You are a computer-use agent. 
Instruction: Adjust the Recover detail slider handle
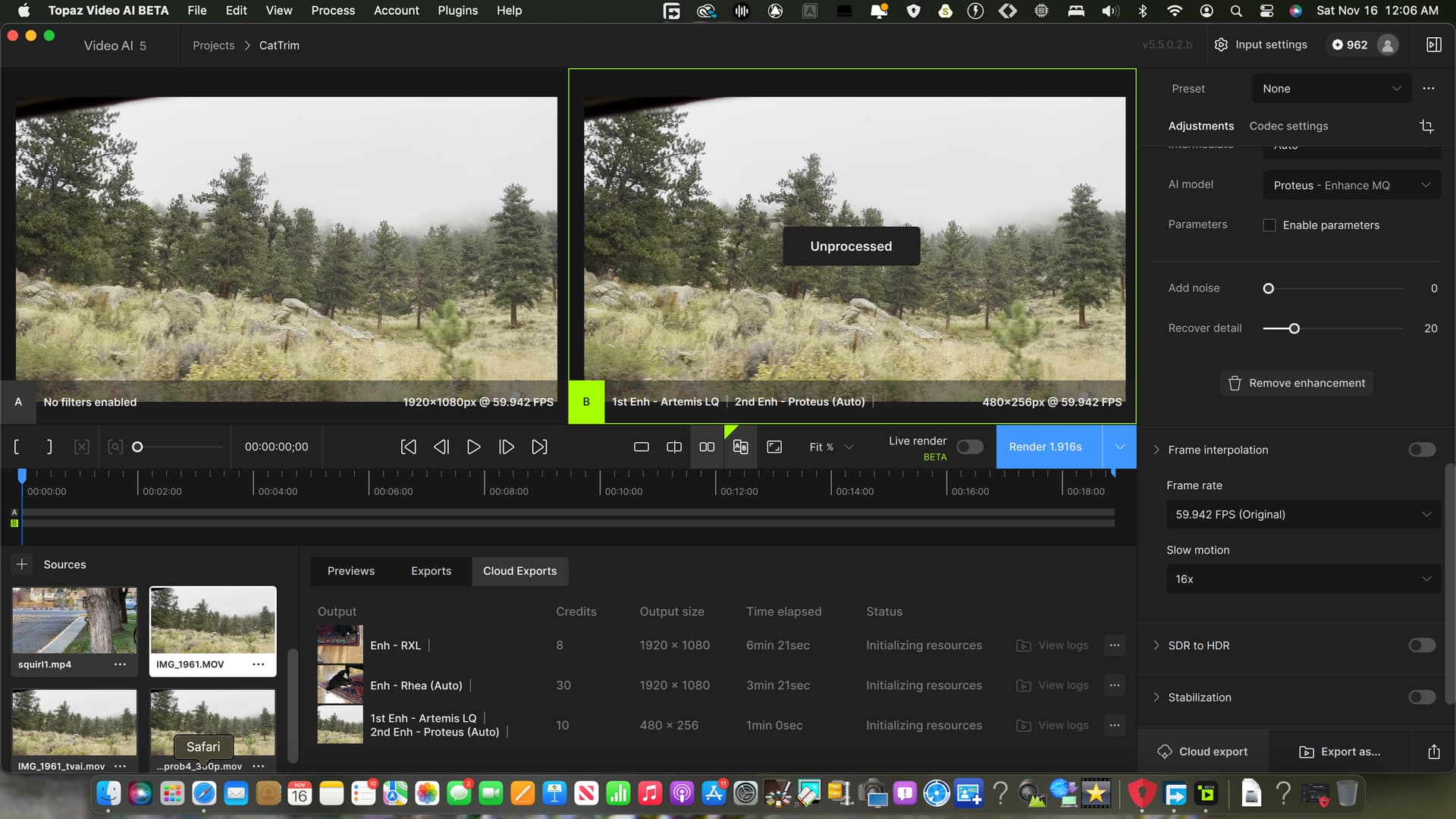(1294, 328)
